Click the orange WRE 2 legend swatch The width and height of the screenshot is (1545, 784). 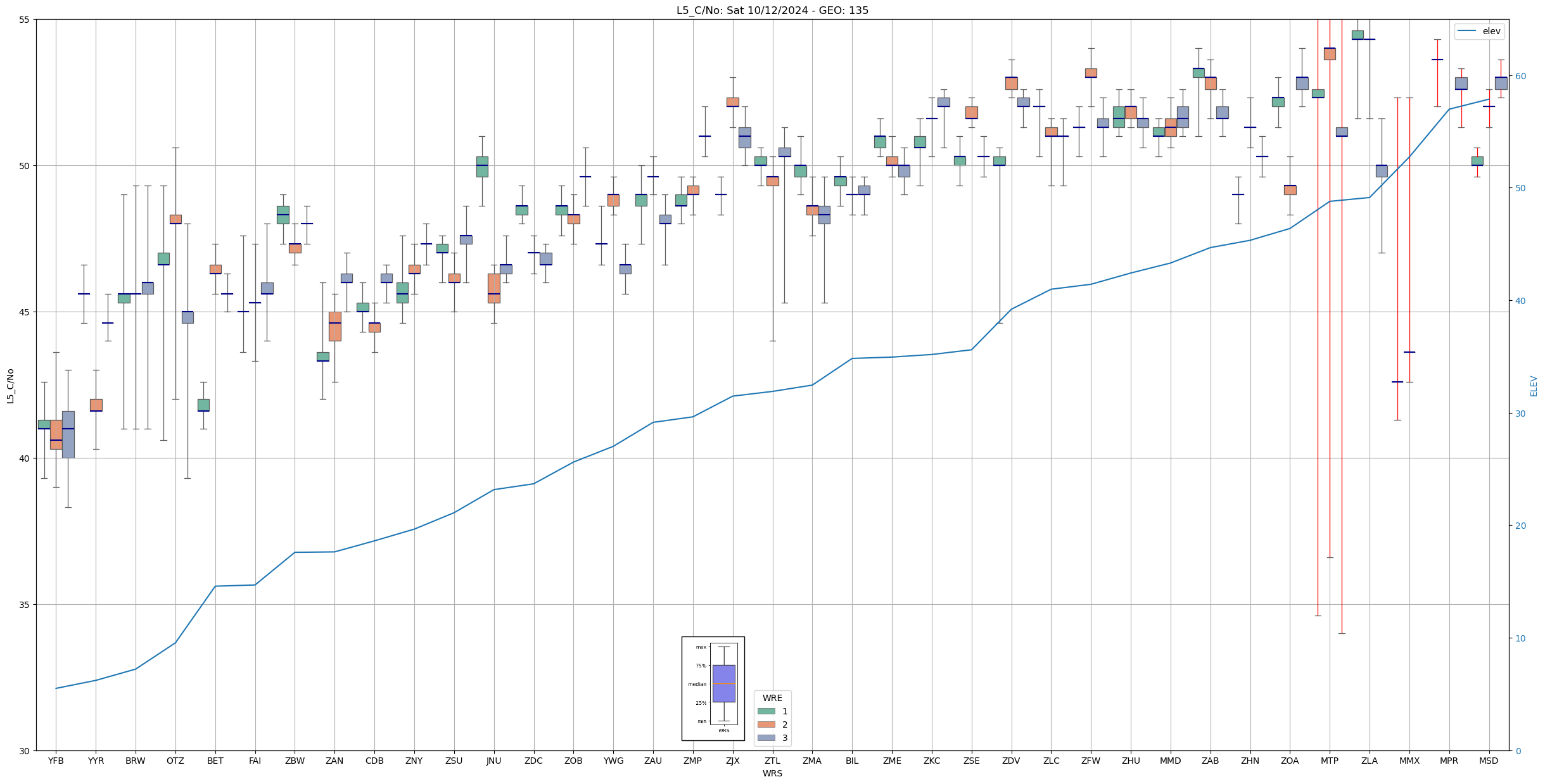click(766, 724)
